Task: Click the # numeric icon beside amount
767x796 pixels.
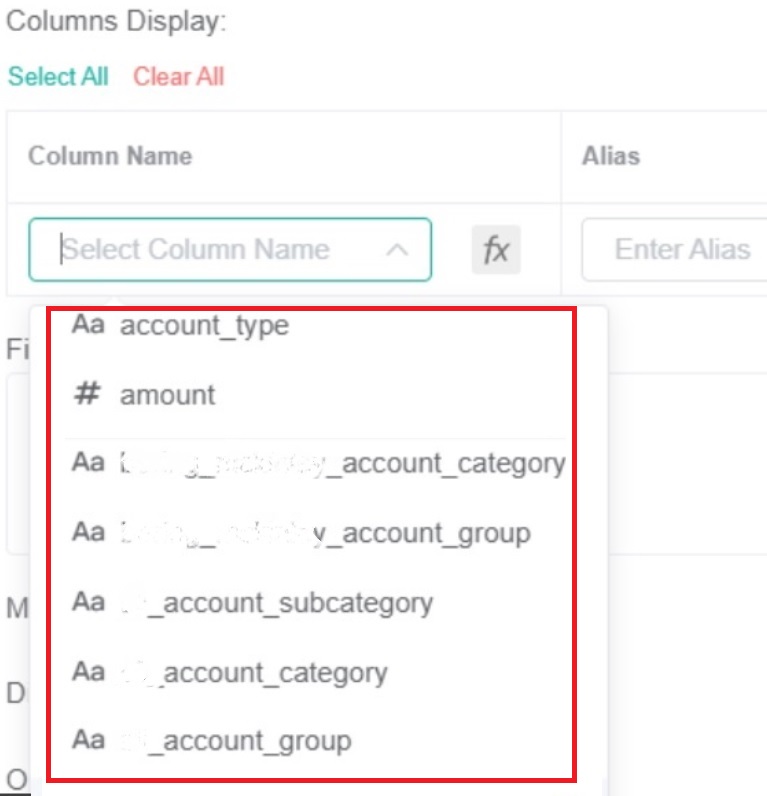Action: (88, 395)
